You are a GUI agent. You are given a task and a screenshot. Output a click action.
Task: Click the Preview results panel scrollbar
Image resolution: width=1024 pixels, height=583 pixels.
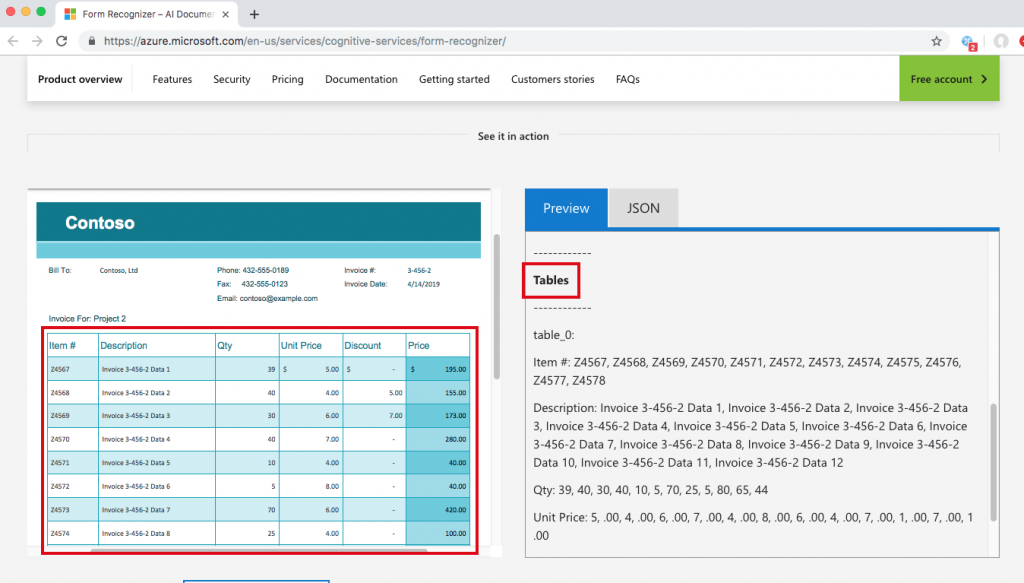point(994,462)
